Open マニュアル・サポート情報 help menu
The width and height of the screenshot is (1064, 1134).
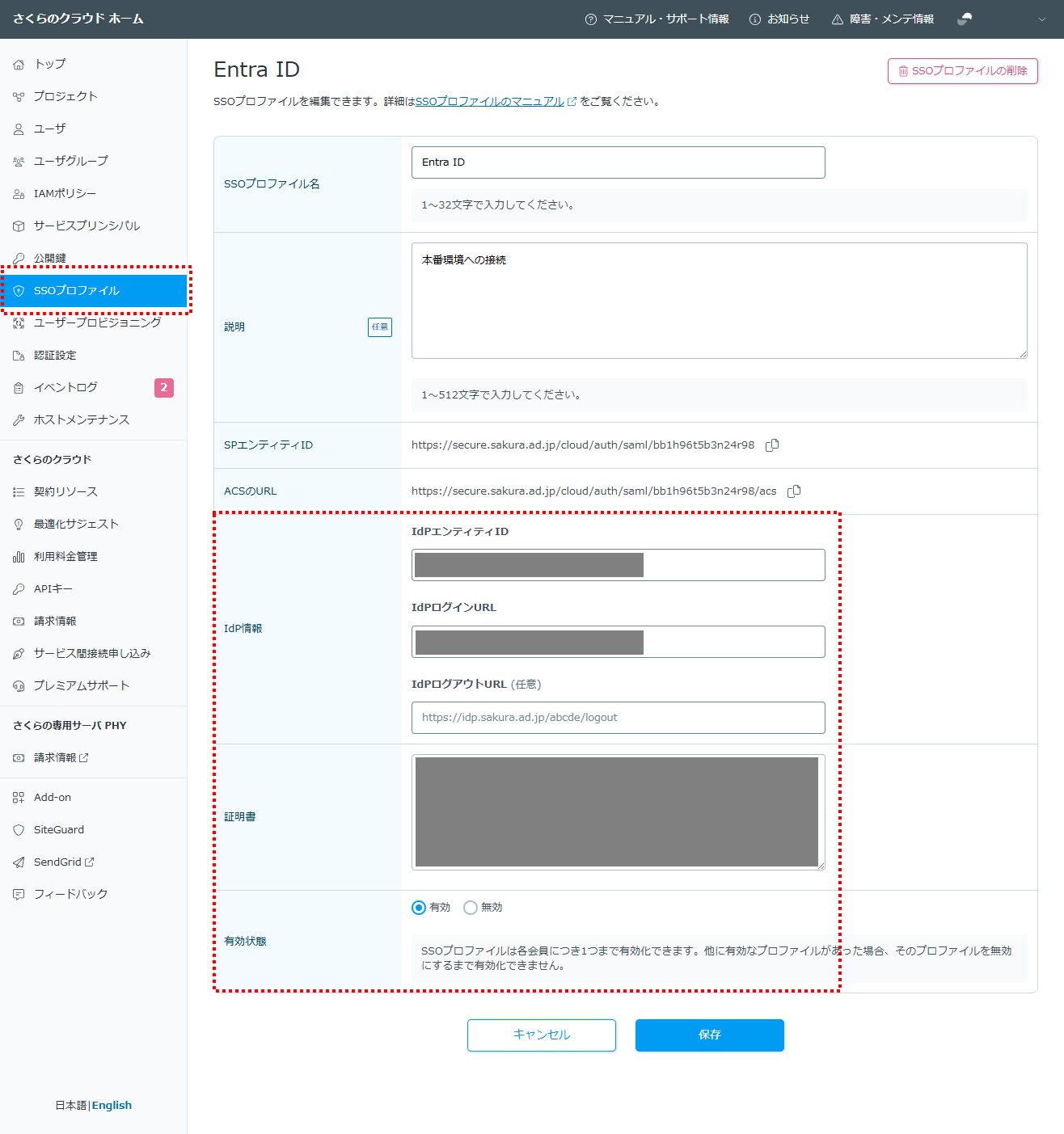click(657, 19)
